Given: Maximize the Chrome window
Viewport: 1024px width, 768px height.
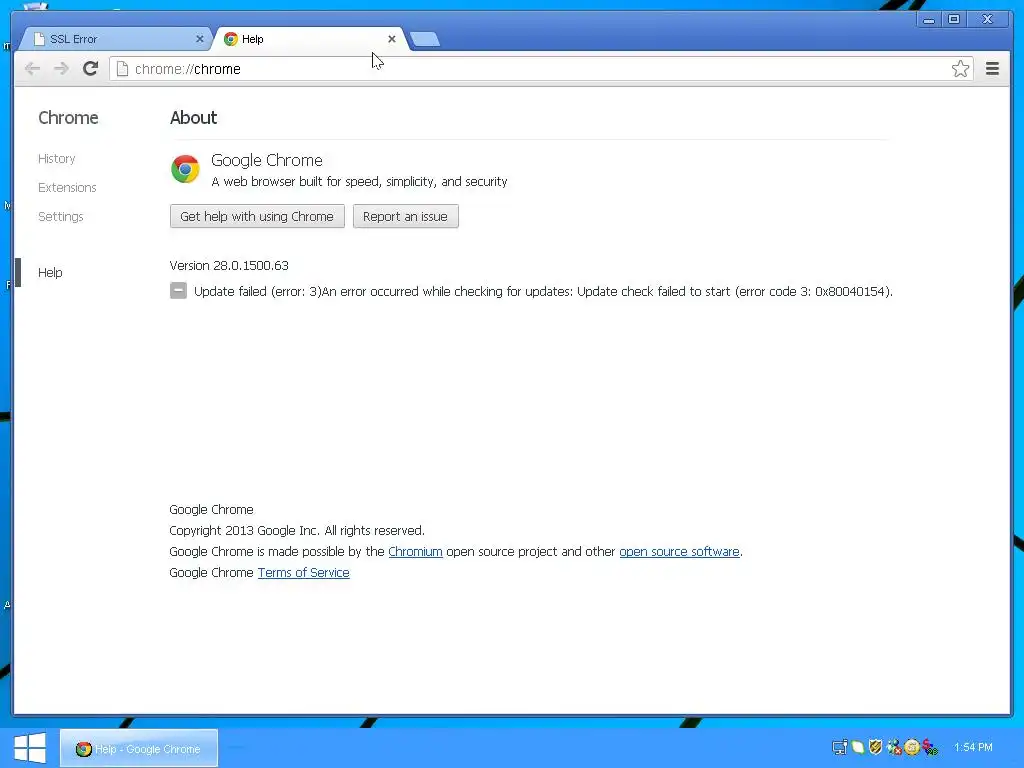Looking at the screenshot, I should tap(954, 20).
